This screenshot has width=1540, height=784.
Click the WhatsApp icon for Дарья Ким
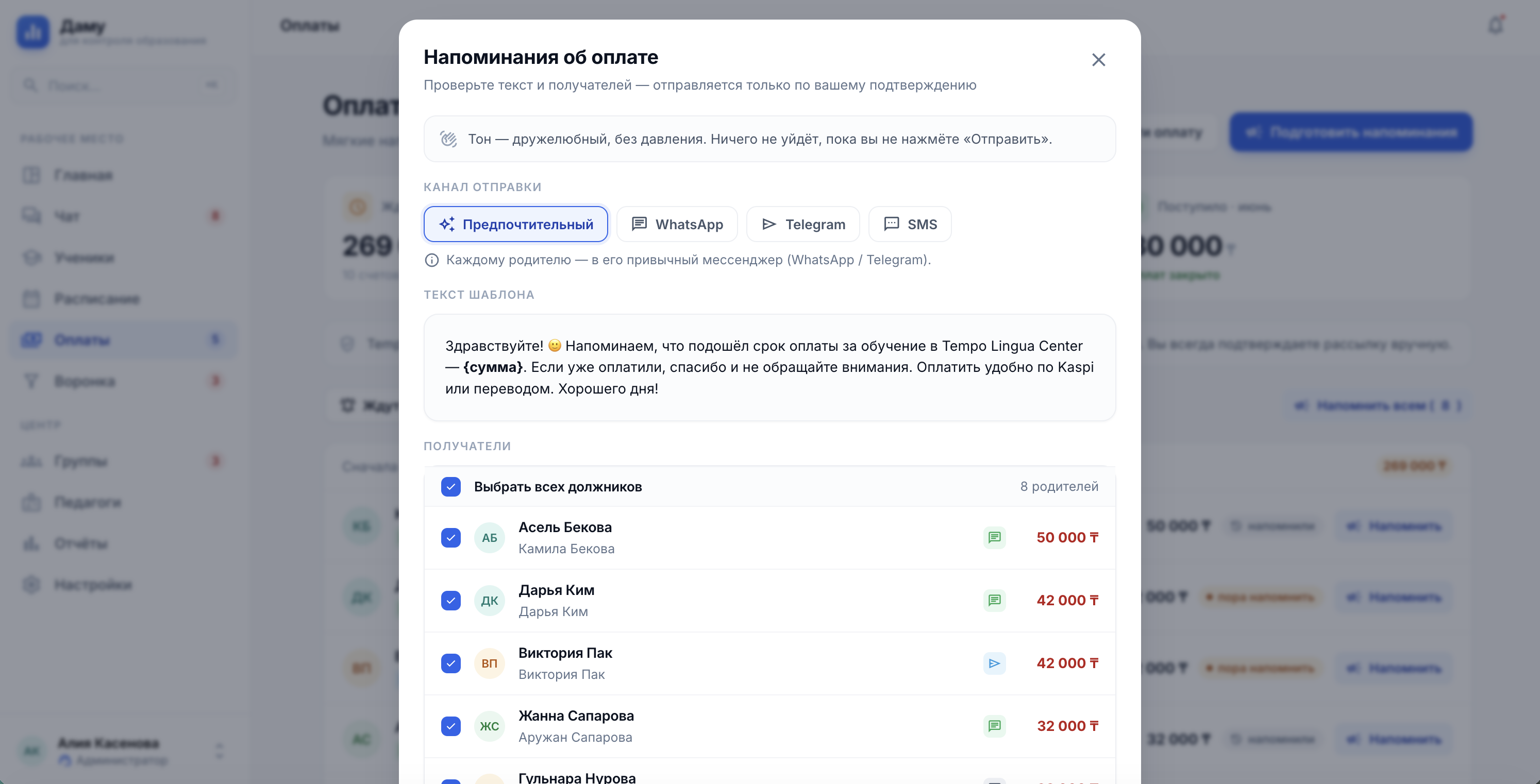[x=994, y=601]
